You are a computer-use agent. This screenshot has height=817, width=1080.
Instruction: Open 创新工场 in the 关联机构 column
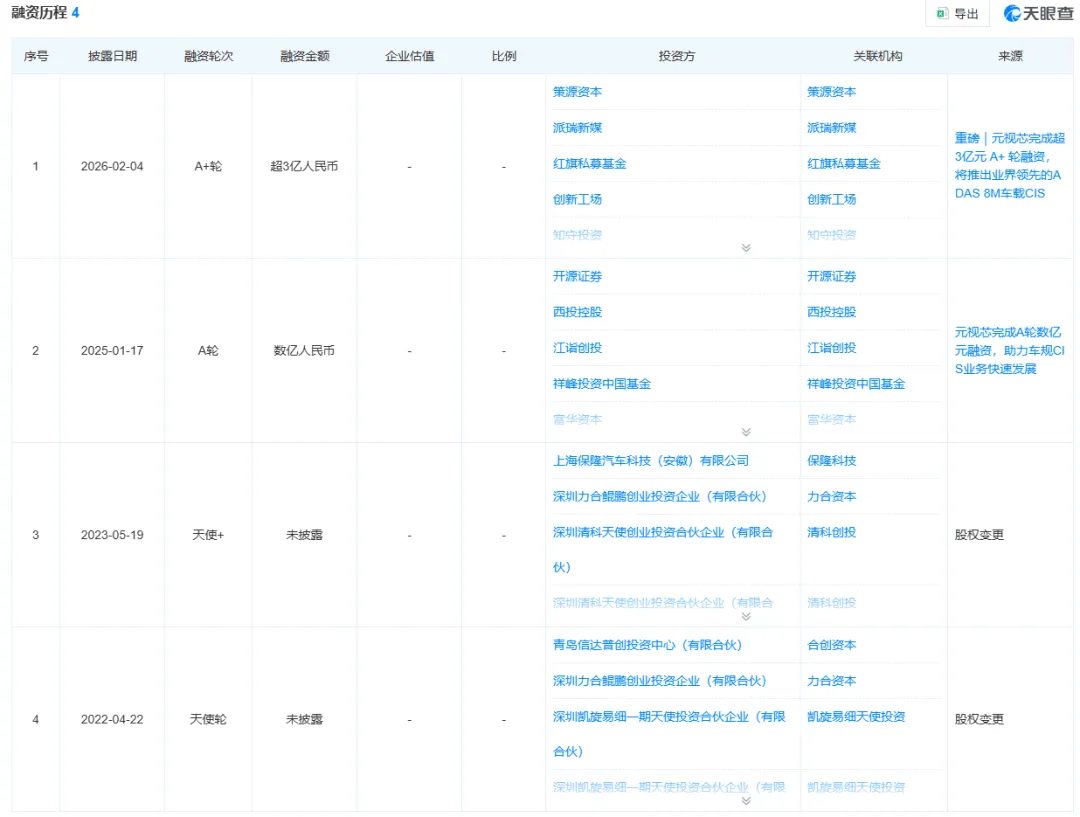click(x=831, y=199)
